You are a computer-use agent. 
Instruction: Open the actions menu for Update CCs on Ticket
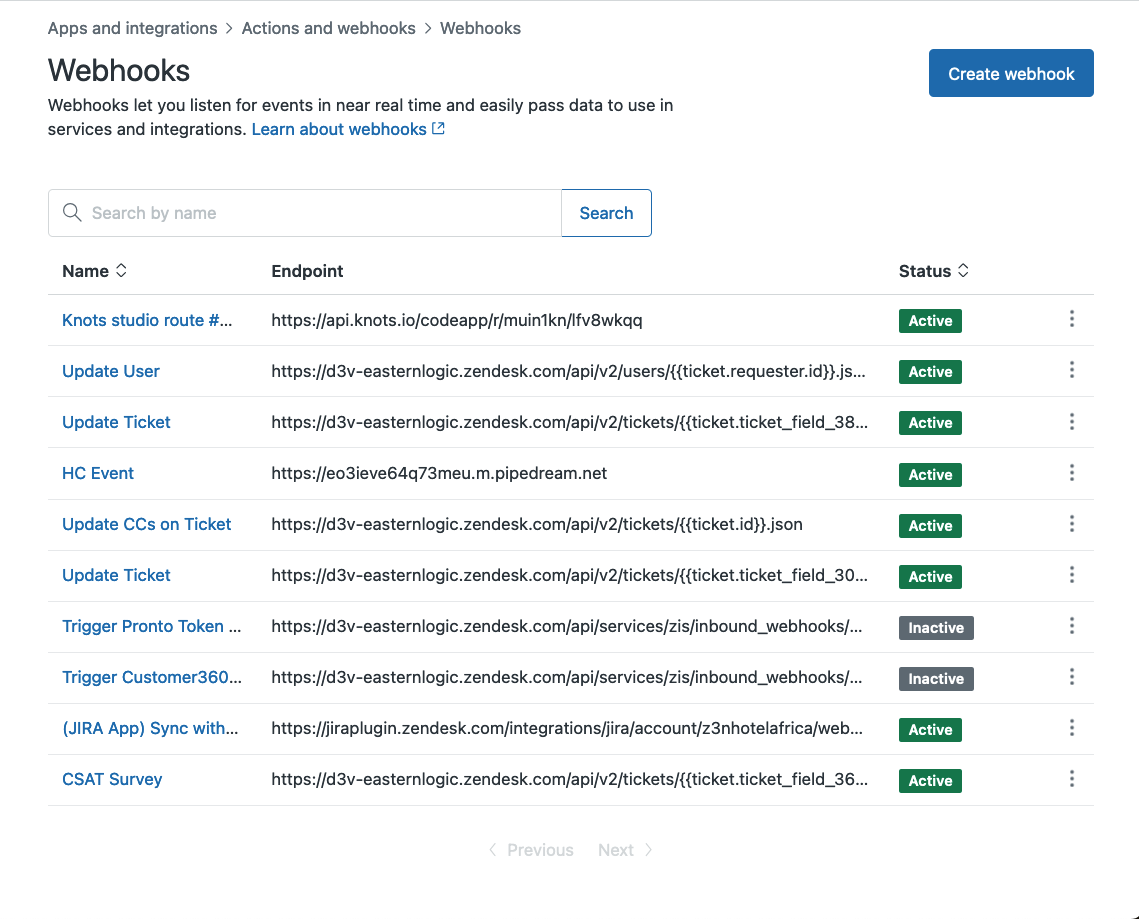(x=1071, y=524)
